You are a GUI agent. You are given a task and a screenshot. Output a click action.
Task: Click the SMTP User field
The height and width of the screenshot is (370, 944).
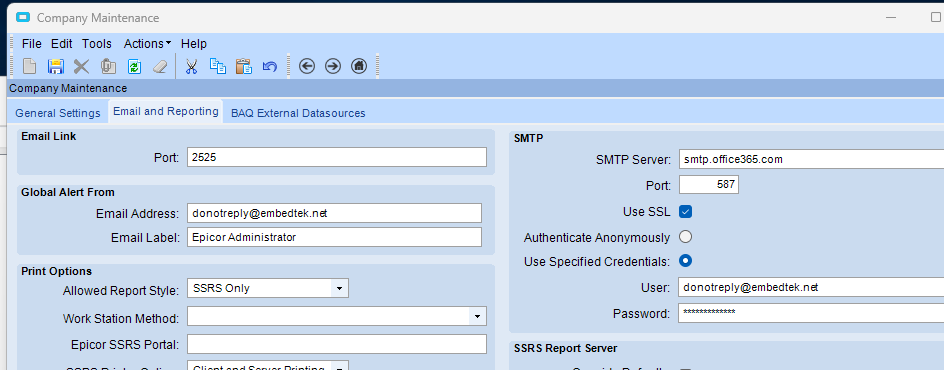click(x=811, y=287)
